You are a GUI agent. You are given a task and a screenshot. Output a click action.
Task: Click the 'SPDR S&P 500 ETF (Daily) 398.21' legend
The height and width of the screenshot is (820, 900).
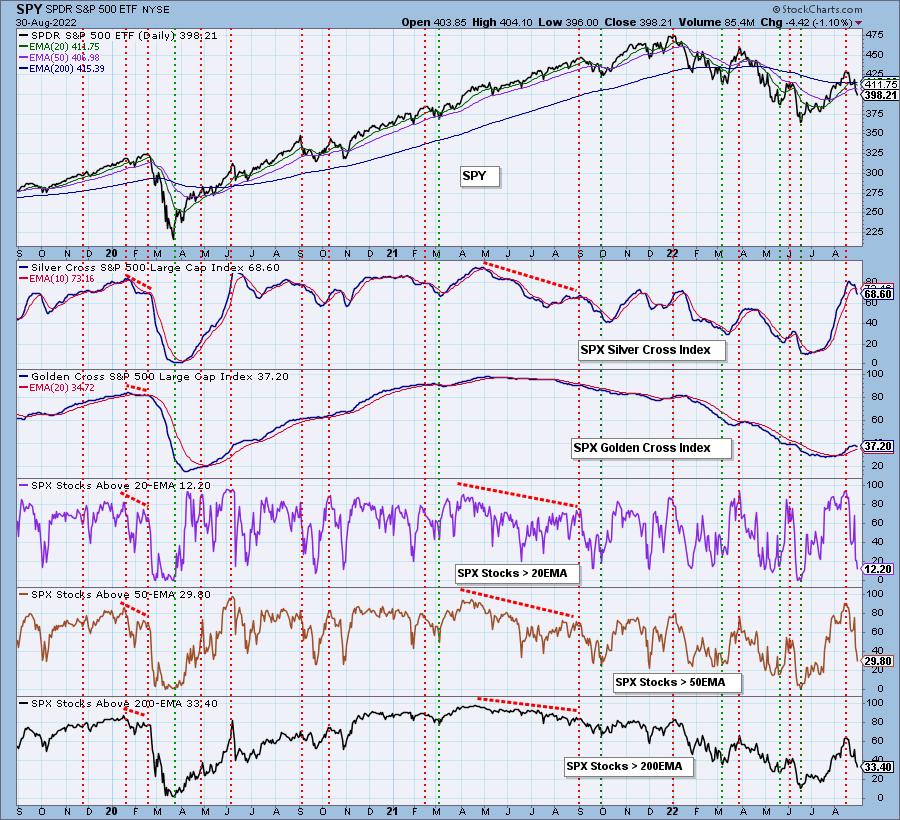click(118, 36)
